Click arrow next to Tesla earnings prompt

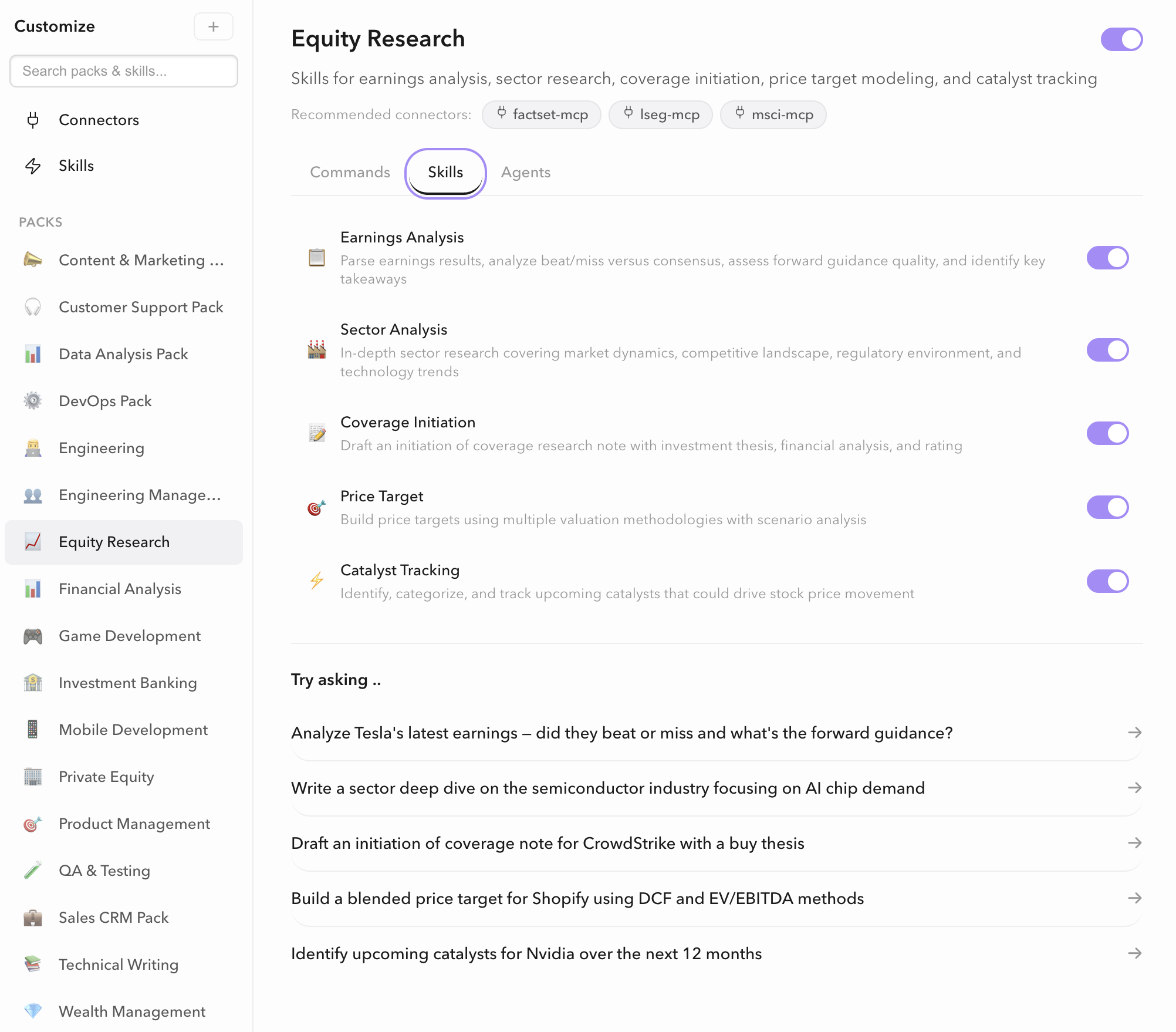coord(1134,733)
